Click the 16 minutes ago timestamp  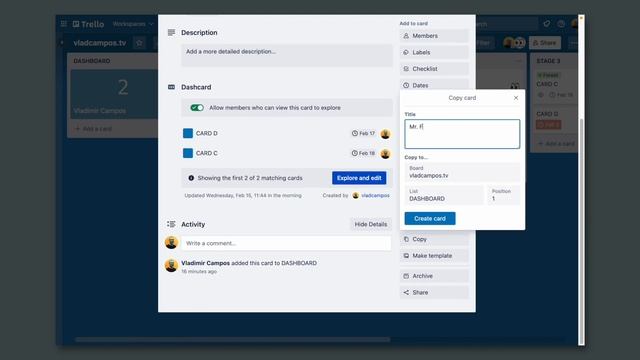[x=199, y=271]
